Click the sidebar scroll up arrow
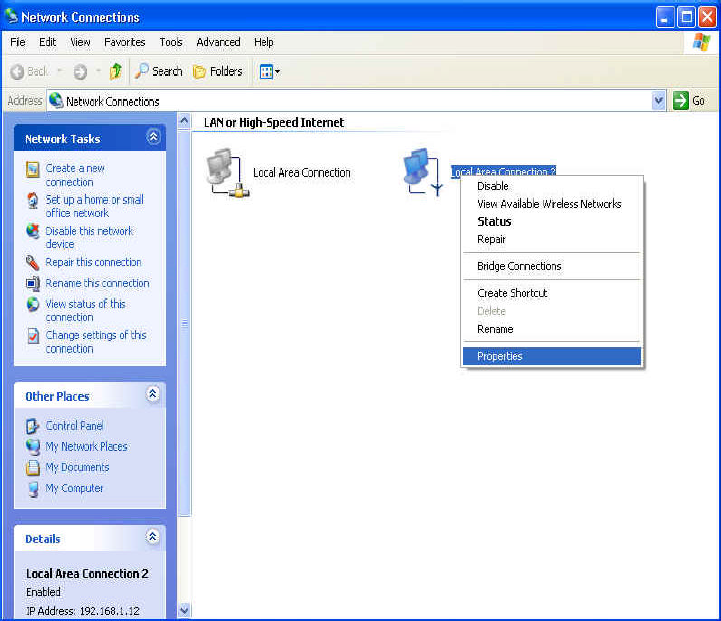Viewport: 721px width, 621px height. pos(184,121)
